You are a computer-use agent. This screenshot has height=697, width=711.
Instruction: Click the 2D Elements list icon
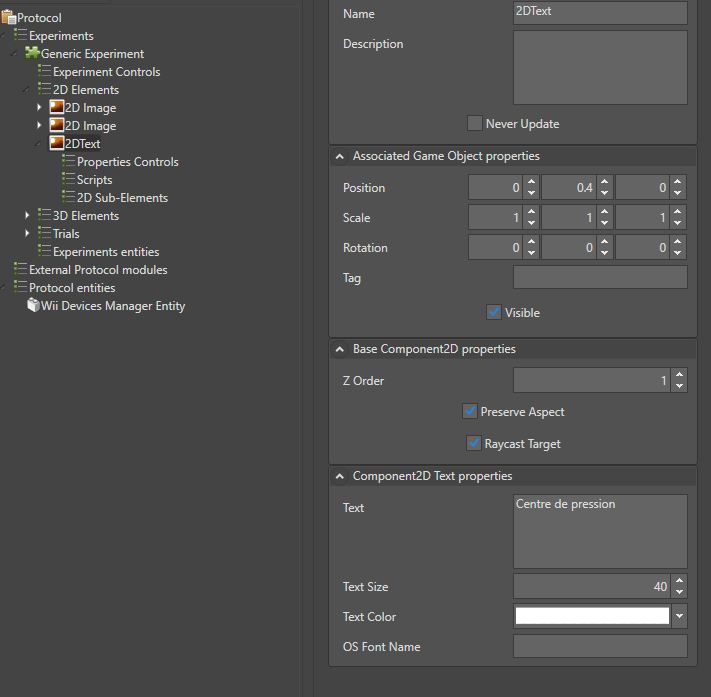pos(44,89)
